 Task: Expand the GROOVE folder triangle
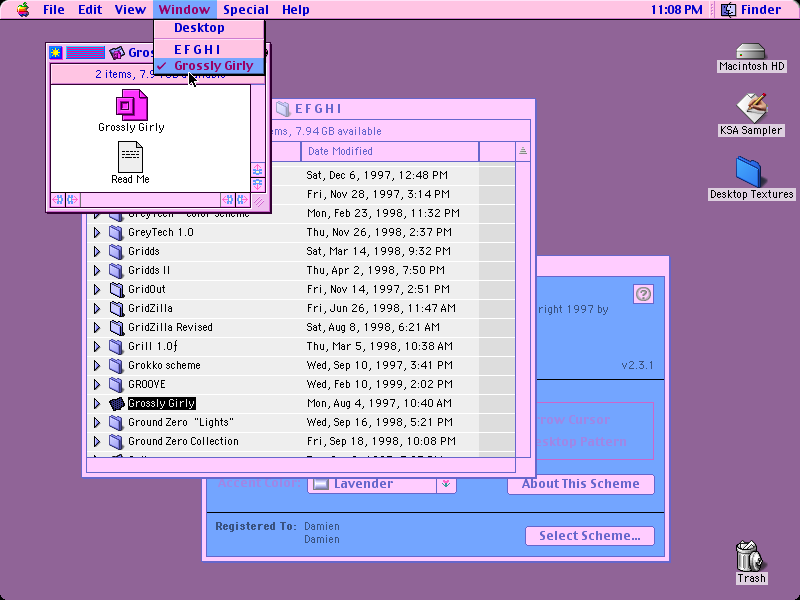97,385
